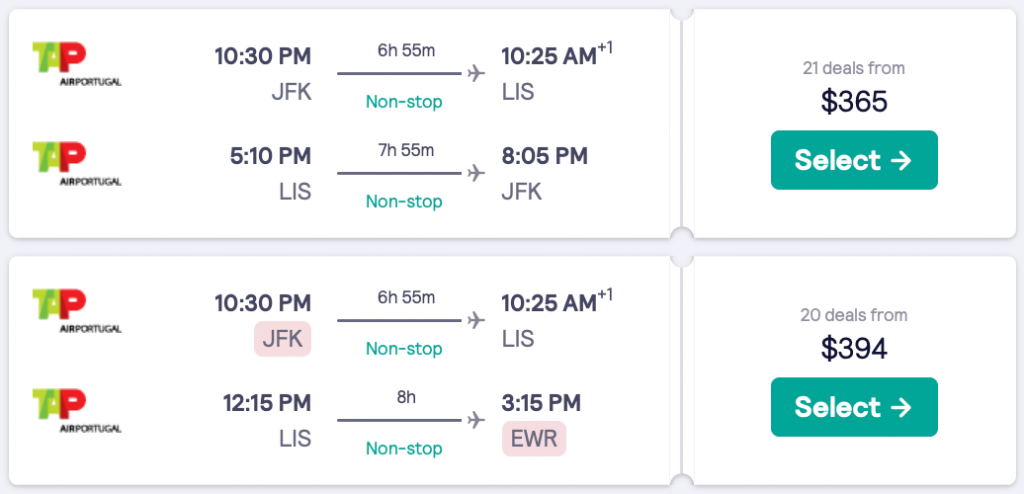Click the highlighted EWR airport badge

tap(533, 438)
